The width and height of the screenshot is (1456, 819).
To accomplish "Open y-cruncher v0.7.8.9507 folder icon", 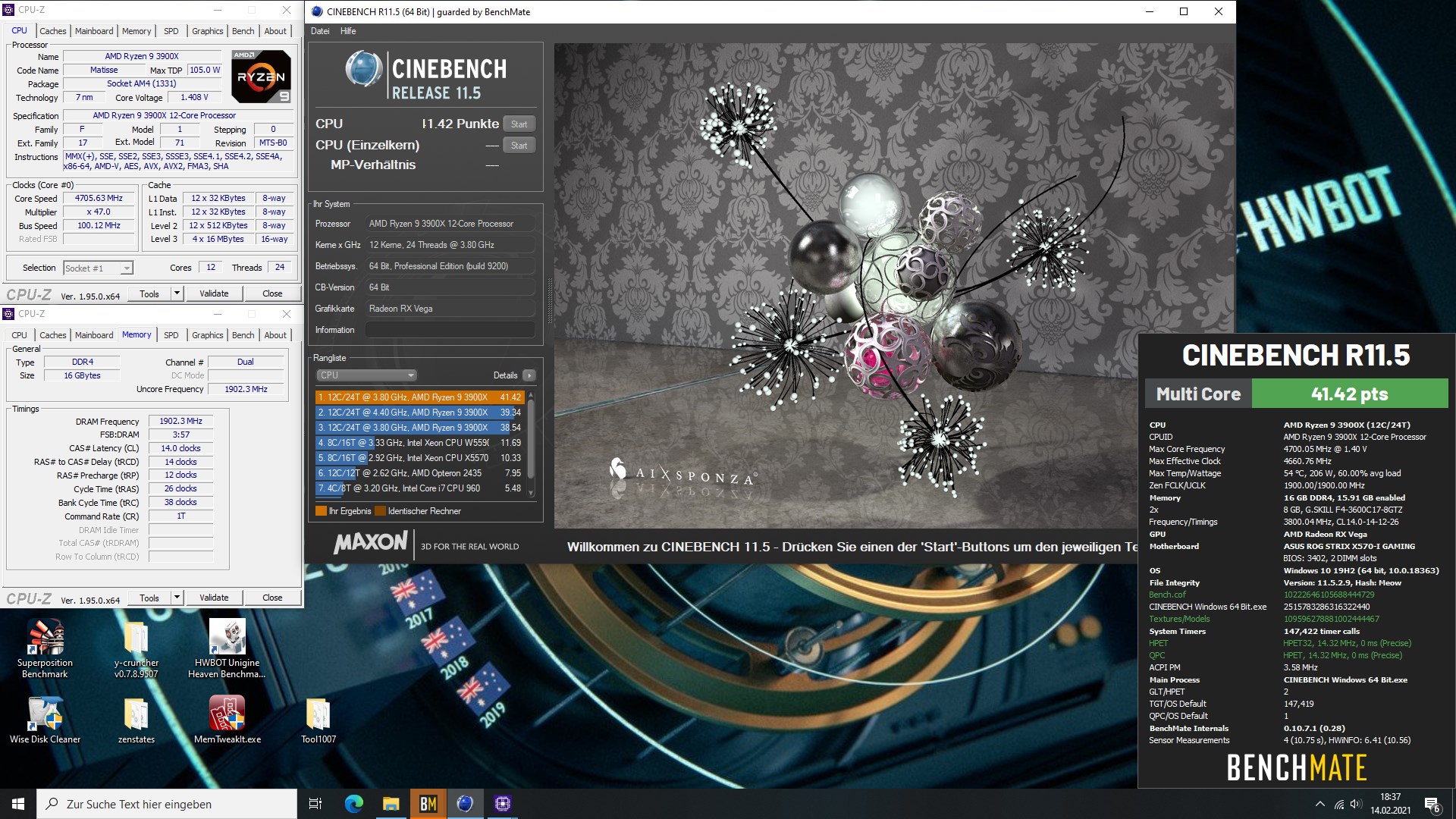I will (x=136, y=648).
